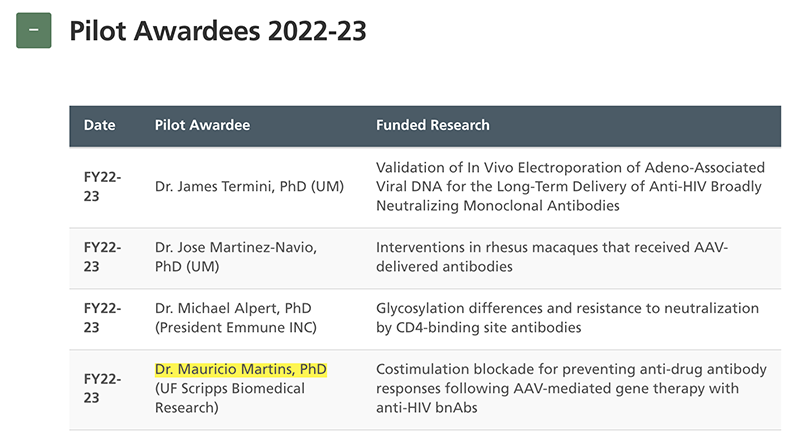Click FY22-23 date in Termini row
This screenshot has width=800, height=438.
tap(102, 187)
